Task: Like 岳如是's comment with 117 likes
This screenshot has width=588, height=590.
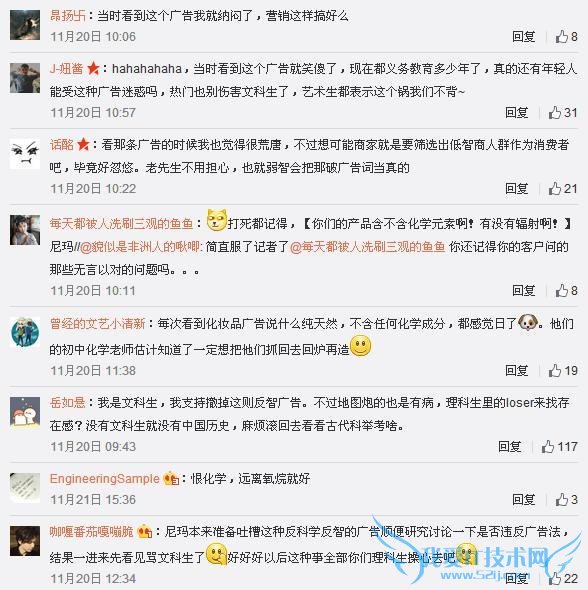Action: click(559, 447)
